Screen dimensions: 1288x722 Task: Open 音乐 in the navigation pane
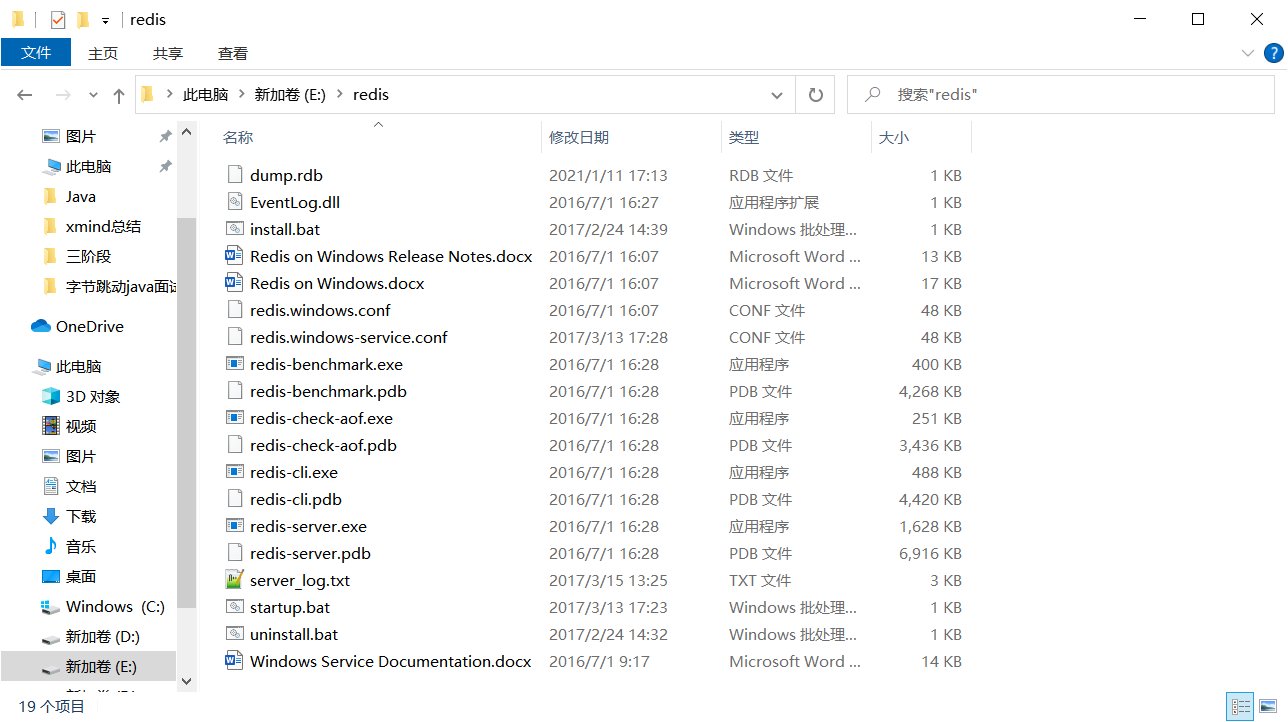point(80,546)
